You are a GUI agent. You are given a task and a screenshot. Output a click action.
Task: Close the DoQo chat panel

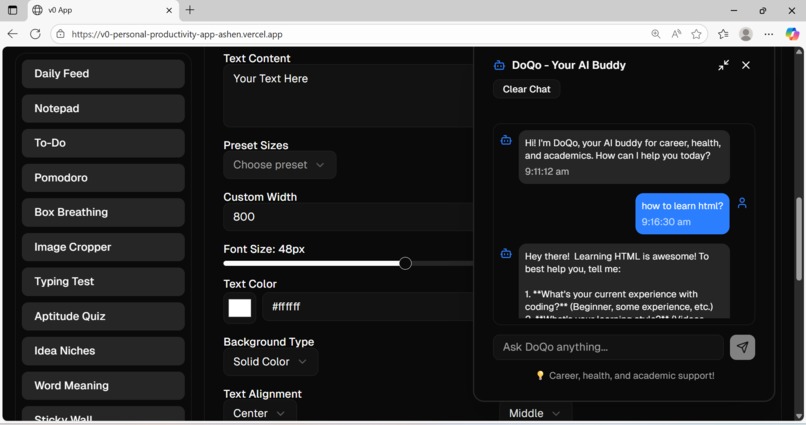(746, 65)
